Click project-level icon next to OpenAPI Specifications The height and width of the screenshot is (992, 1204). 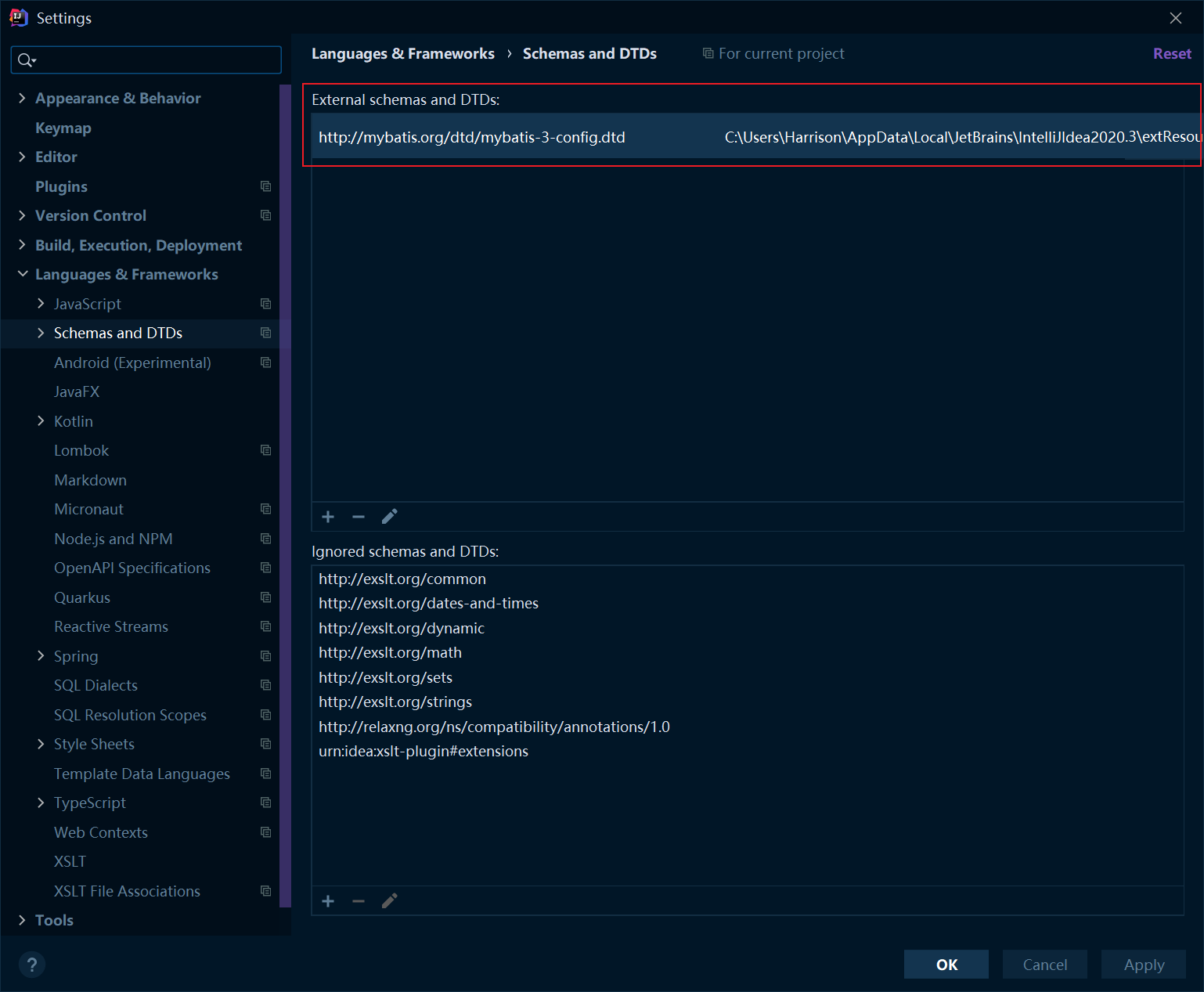coord(266,568)
